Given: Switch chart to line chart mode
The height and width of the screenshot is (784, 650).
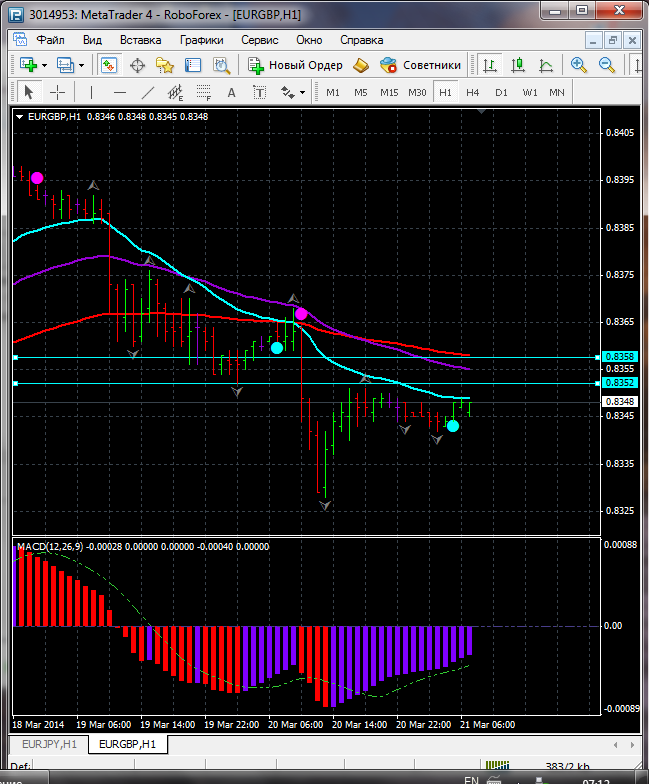Looking at the screenshot, I should (x=546, y=65).
